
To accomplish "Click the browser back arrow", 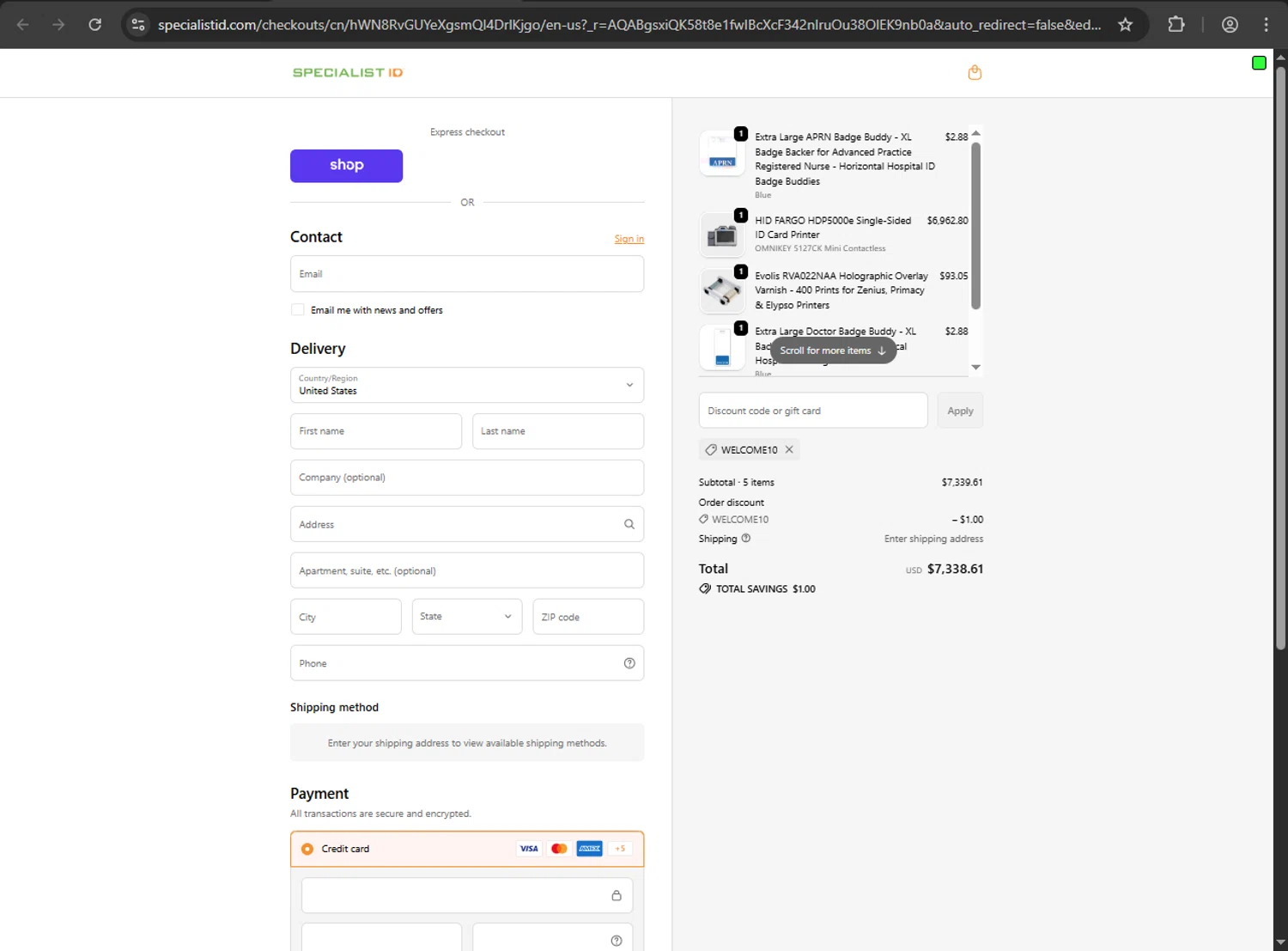I will (x=23, y=25).
